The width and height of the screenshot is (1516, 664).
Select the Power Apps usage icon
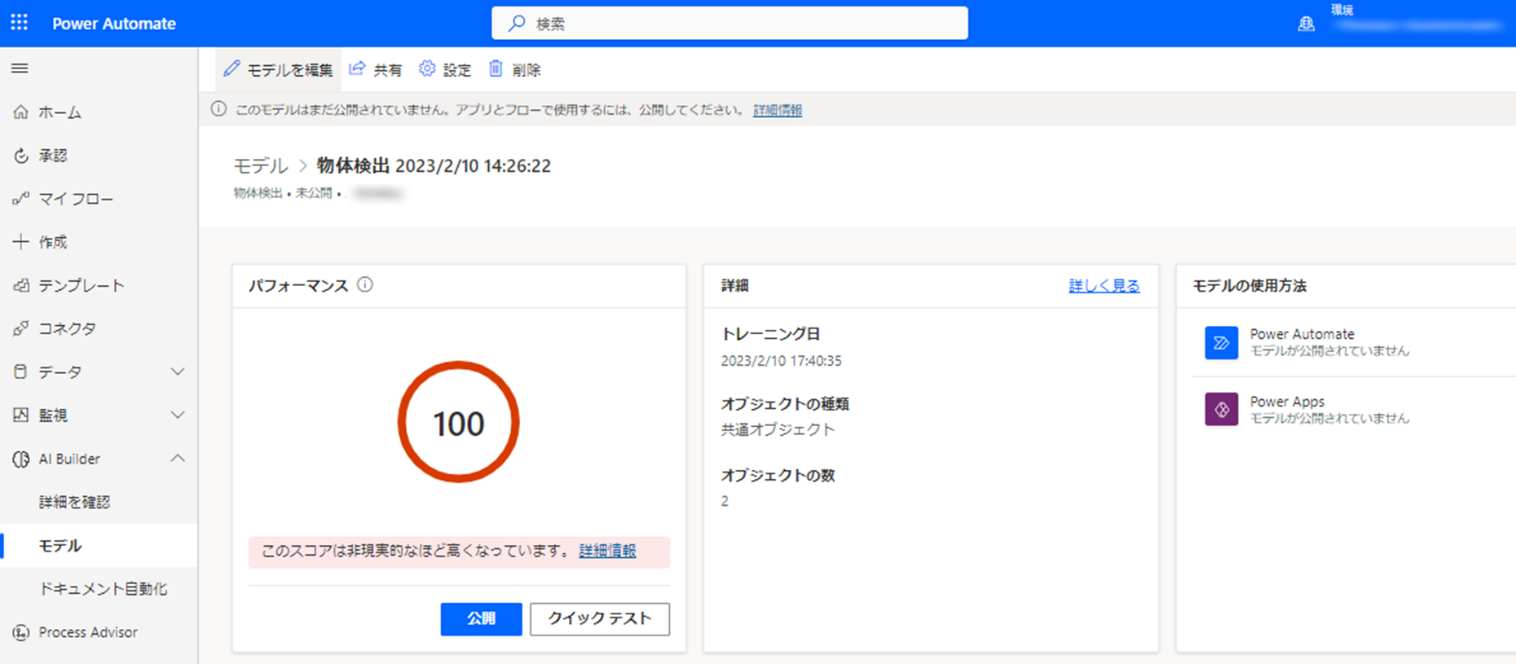point(1221,410)
